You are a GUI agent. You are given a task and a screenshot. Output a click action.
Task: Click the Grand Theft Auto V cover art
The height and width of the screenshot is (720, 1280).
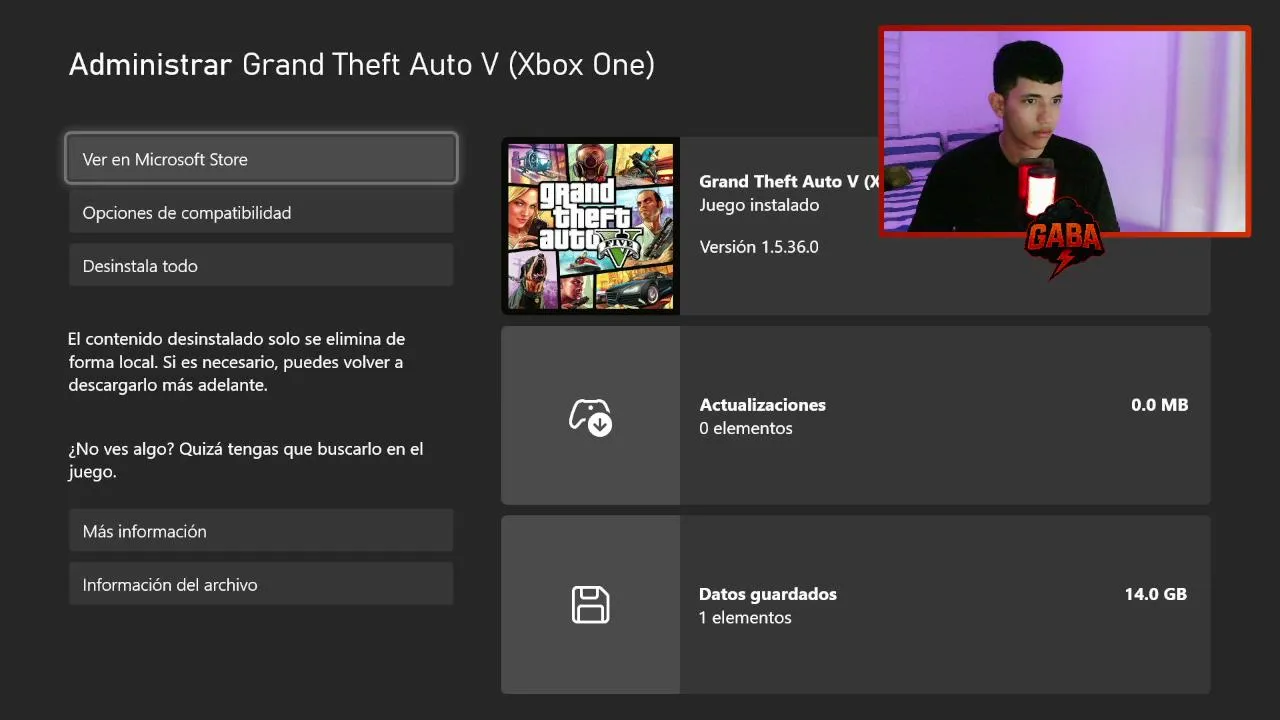coord(590,226)
